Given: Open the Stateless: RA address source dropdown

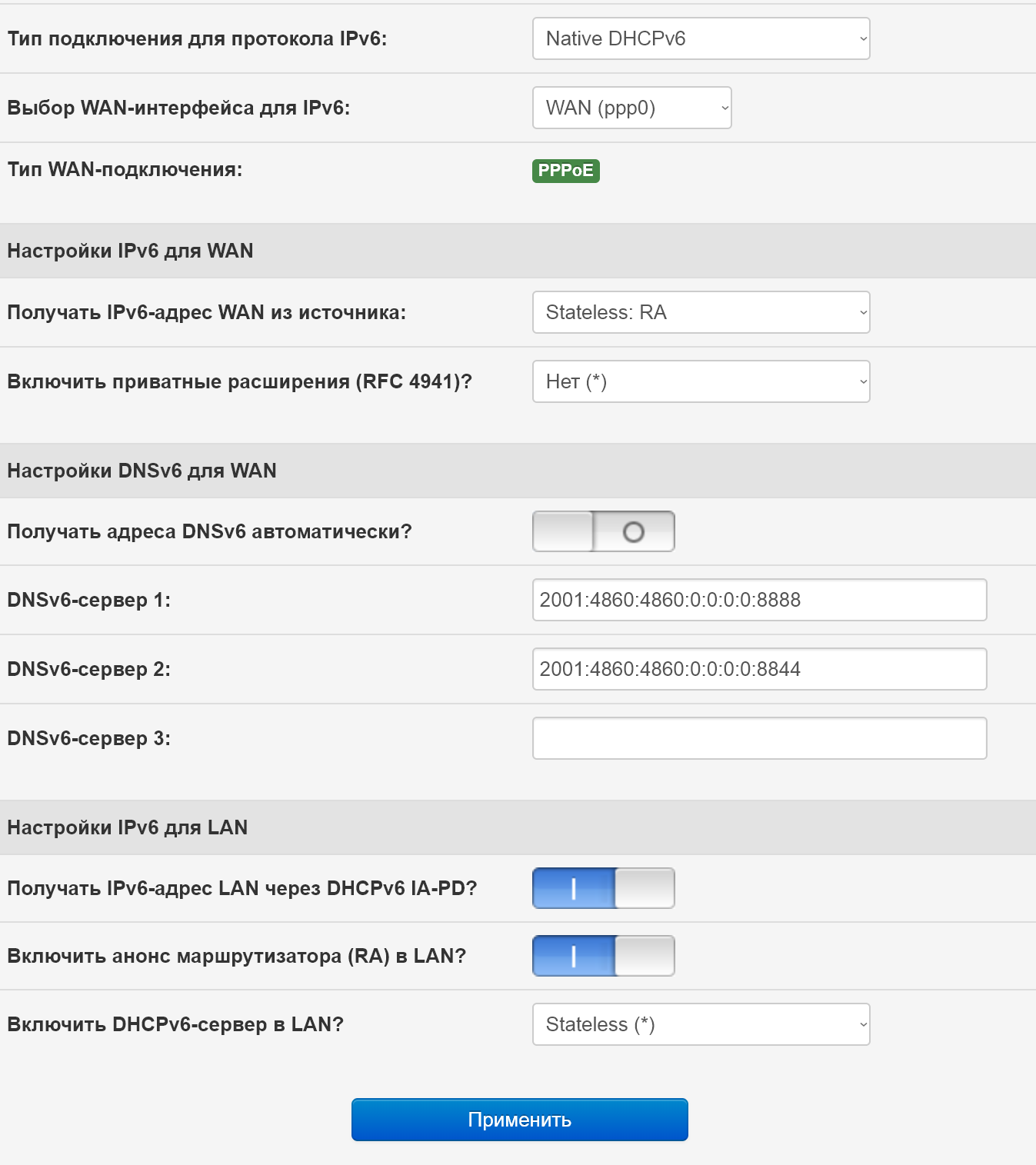Looking at the screenshot, I should tap(701, 312).
